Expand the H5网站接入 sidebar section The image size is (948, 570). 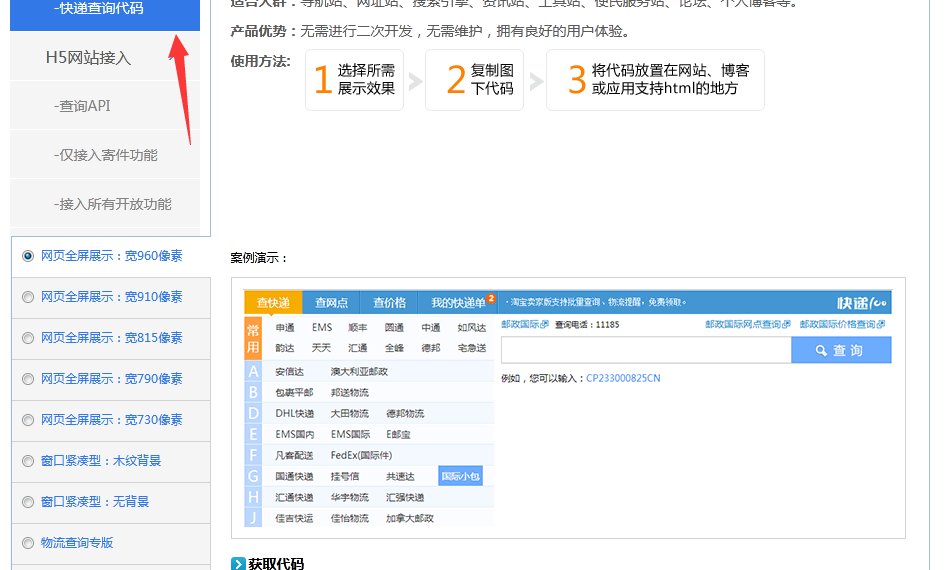coord(88,58)
